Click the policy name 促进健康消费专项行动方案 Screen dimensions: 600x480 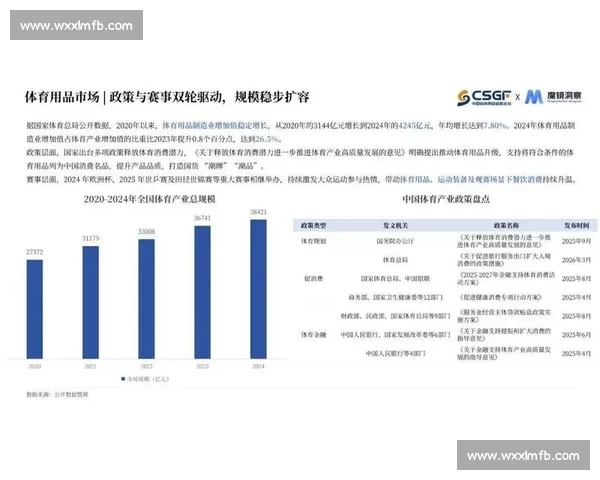point(500,297)
